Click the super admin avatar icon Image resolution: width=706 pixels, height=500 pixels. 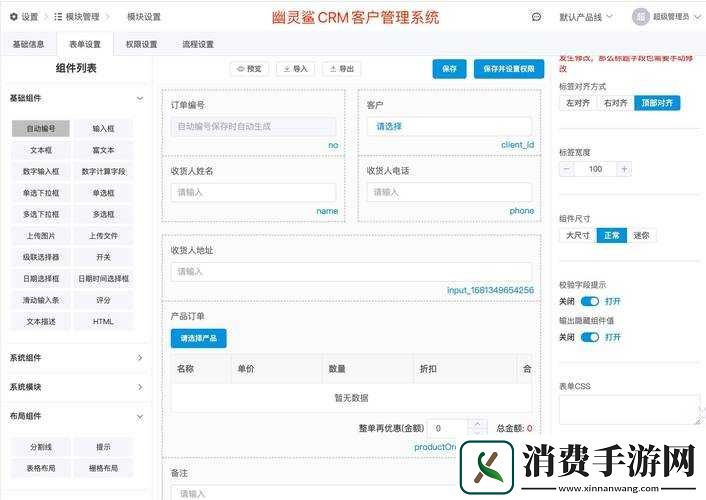640,17
